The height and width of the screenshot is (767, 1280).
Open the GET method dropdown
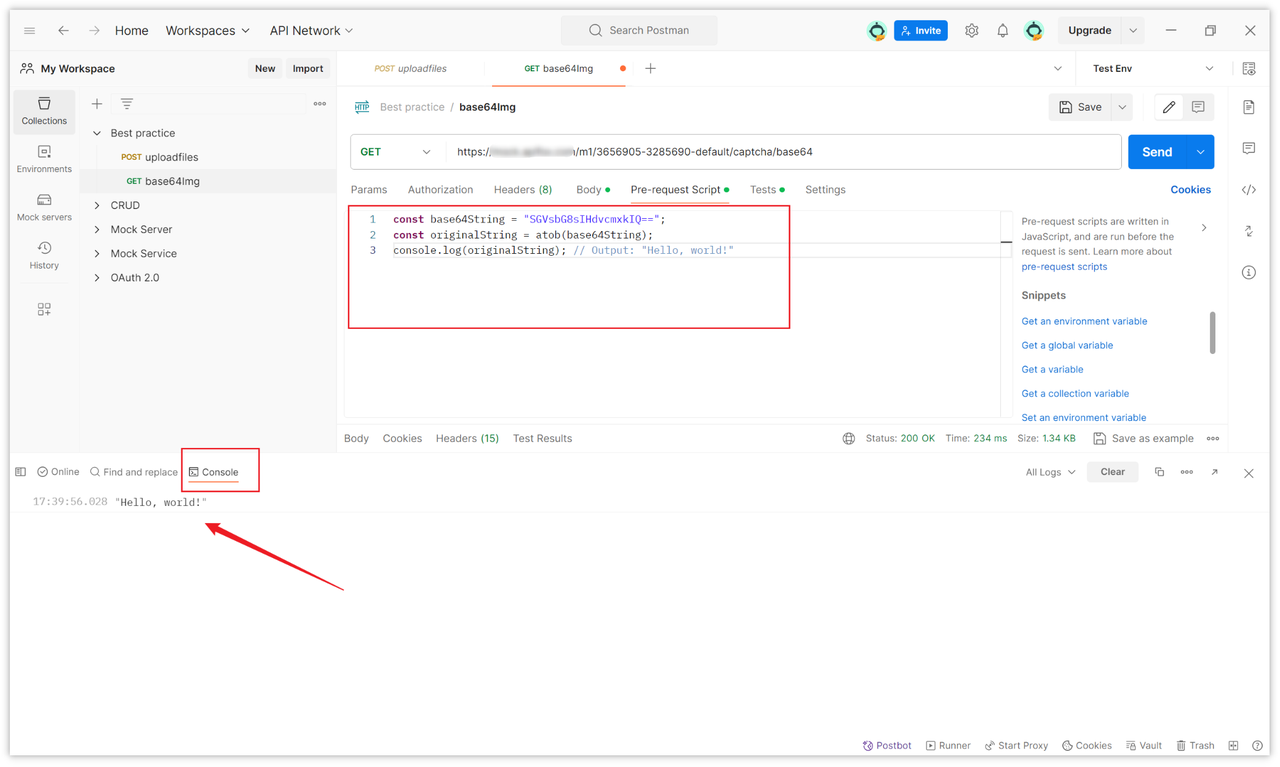(x=396, y=152)
